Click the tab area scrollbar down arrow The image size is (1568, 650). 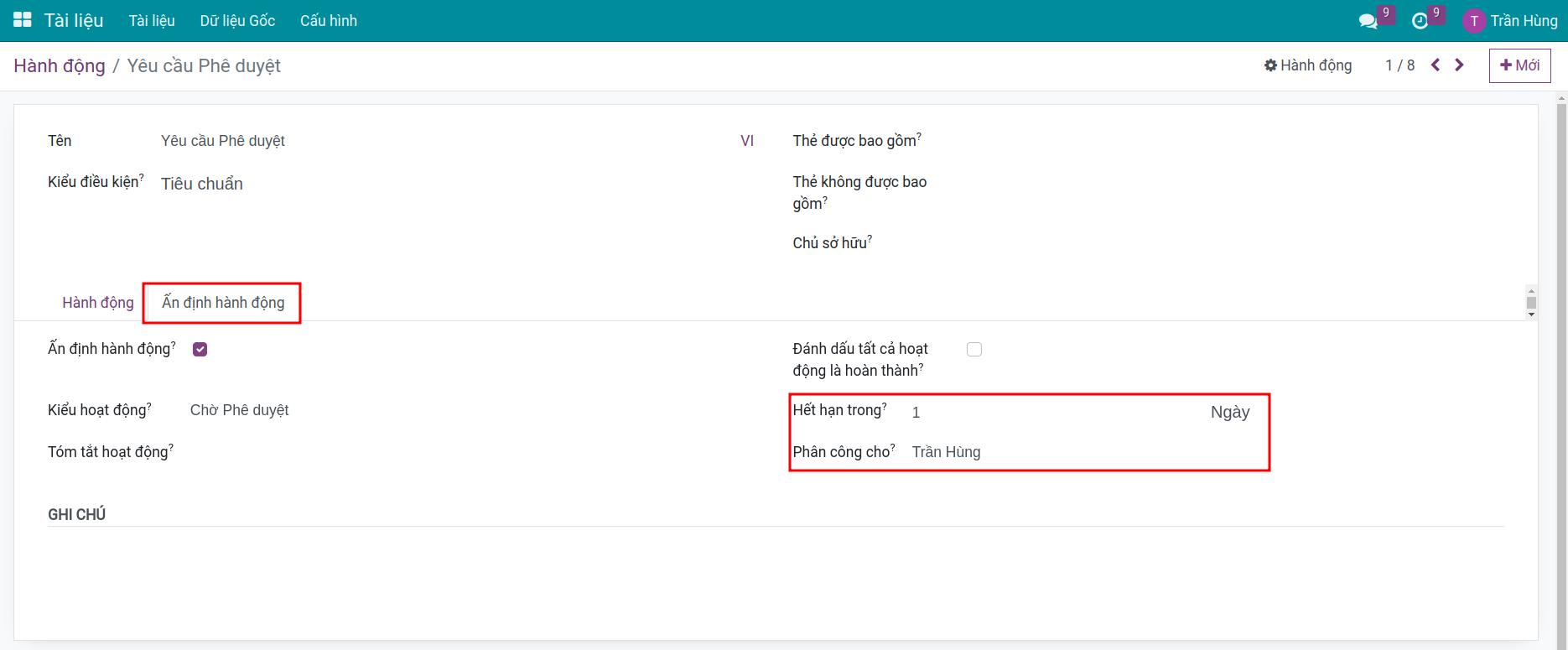[x=1531, y=315]
